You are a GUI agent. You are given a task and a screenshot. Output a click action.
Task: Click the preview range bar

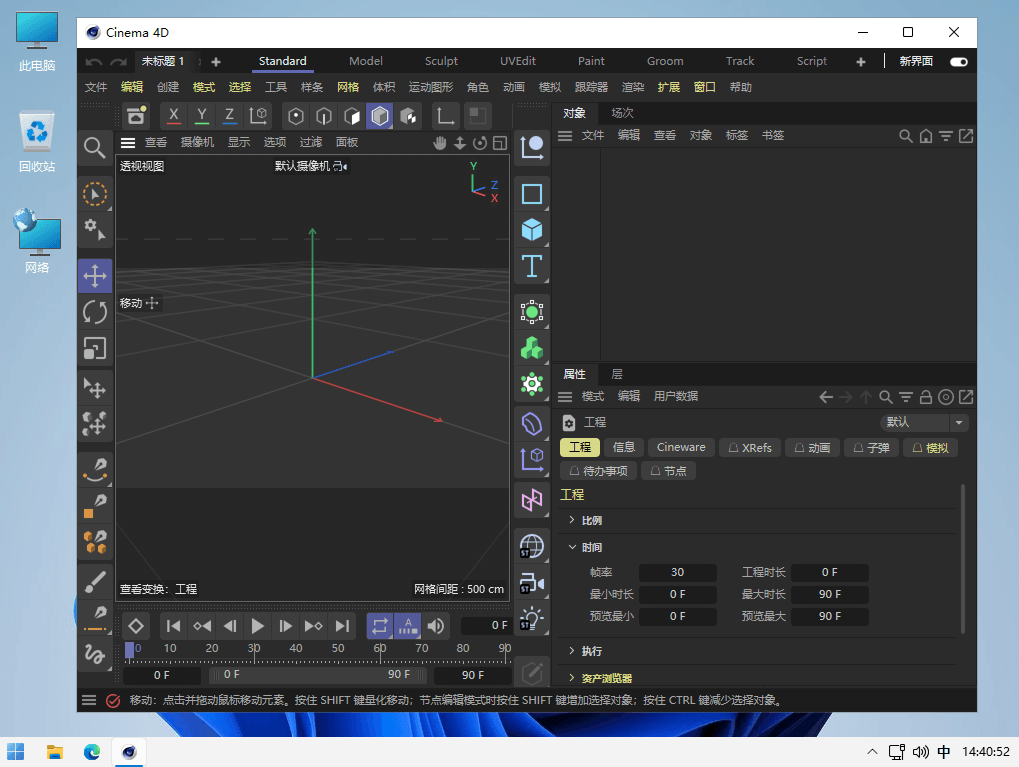tap(317, 675)
